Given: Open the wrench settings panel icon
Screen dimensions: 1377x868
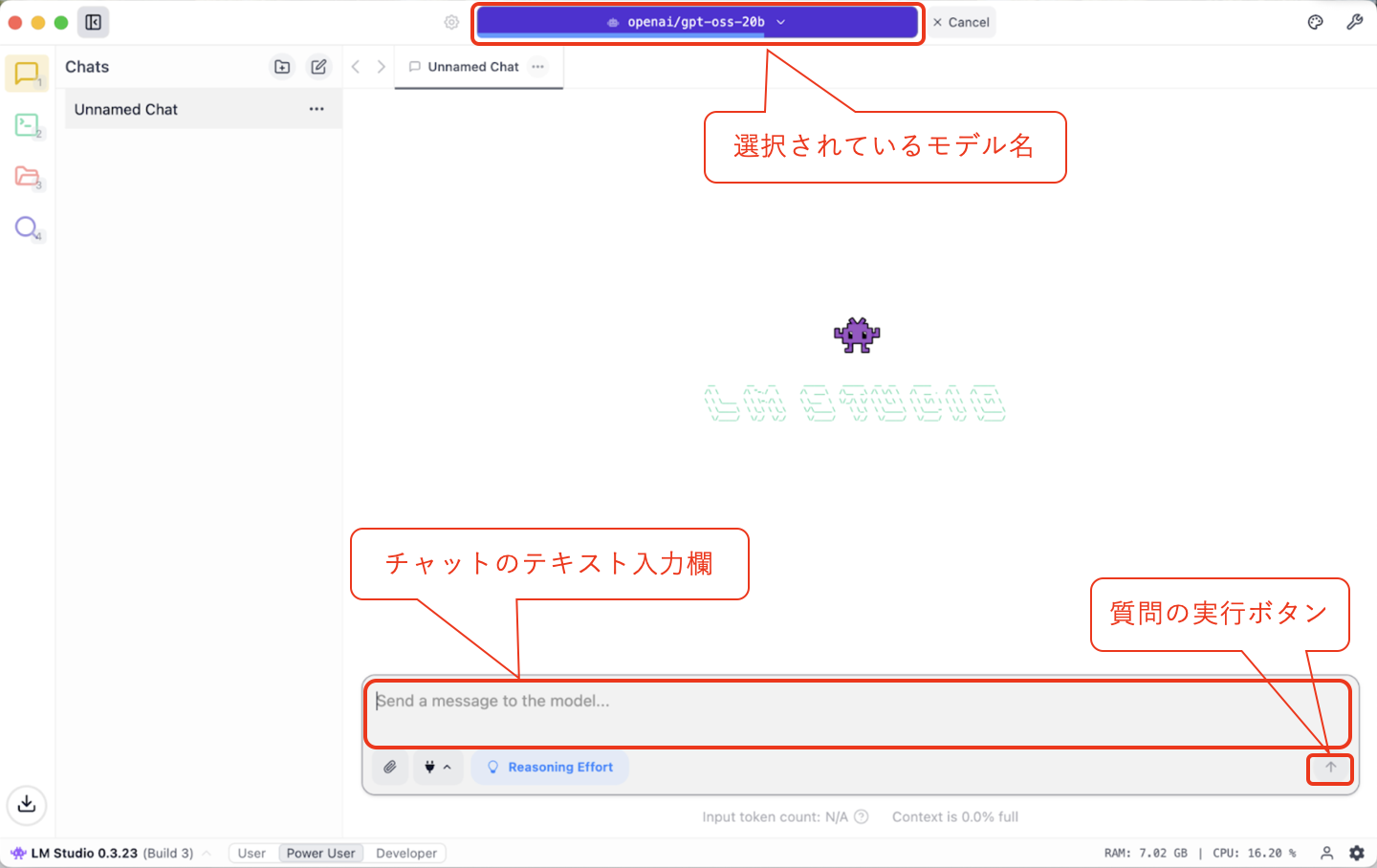Looking at the screenshot, I should tap(1355, 22).
